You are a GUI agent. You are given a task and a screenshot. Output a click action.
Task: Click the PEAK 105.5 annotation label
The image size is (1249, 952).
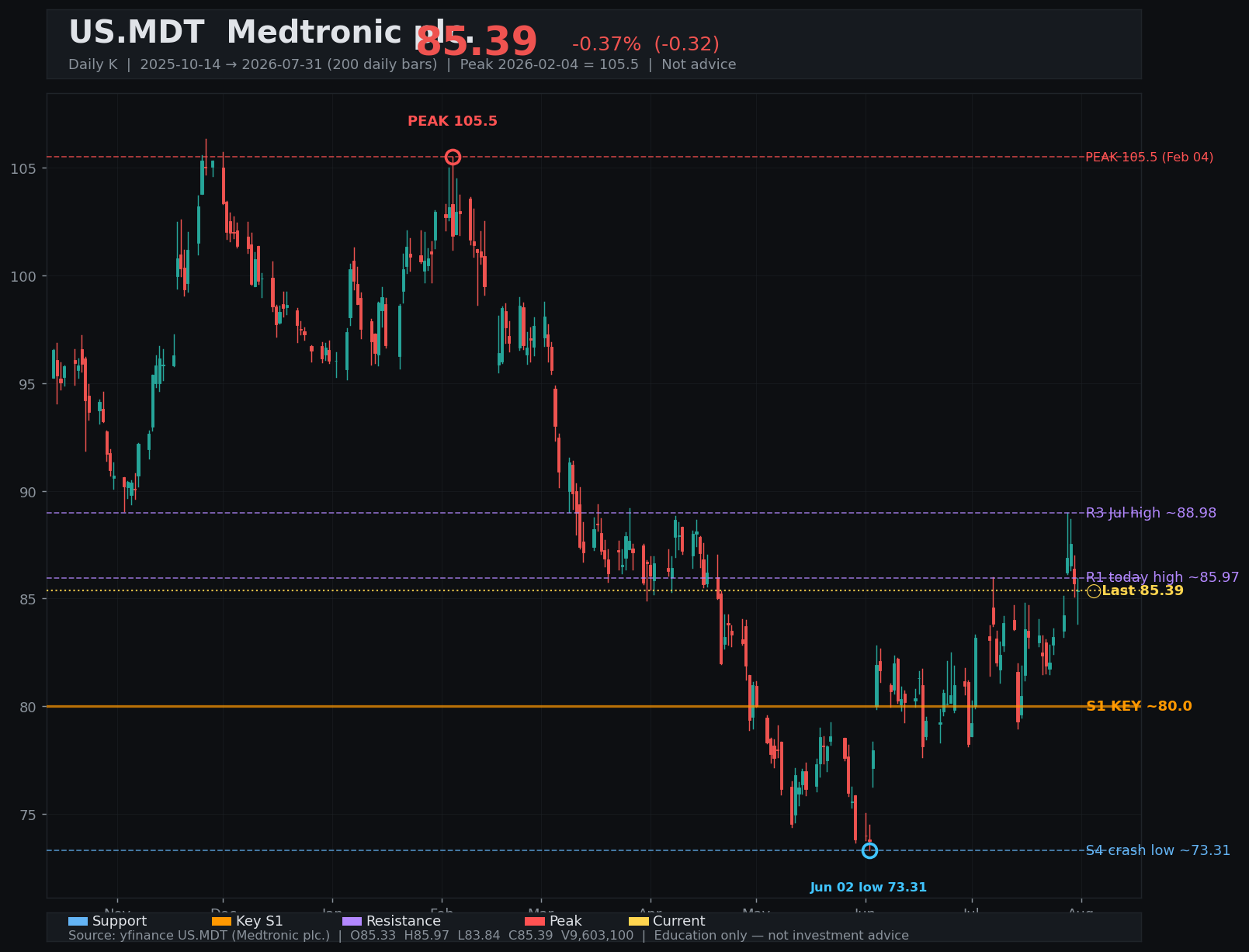point(453,121)
